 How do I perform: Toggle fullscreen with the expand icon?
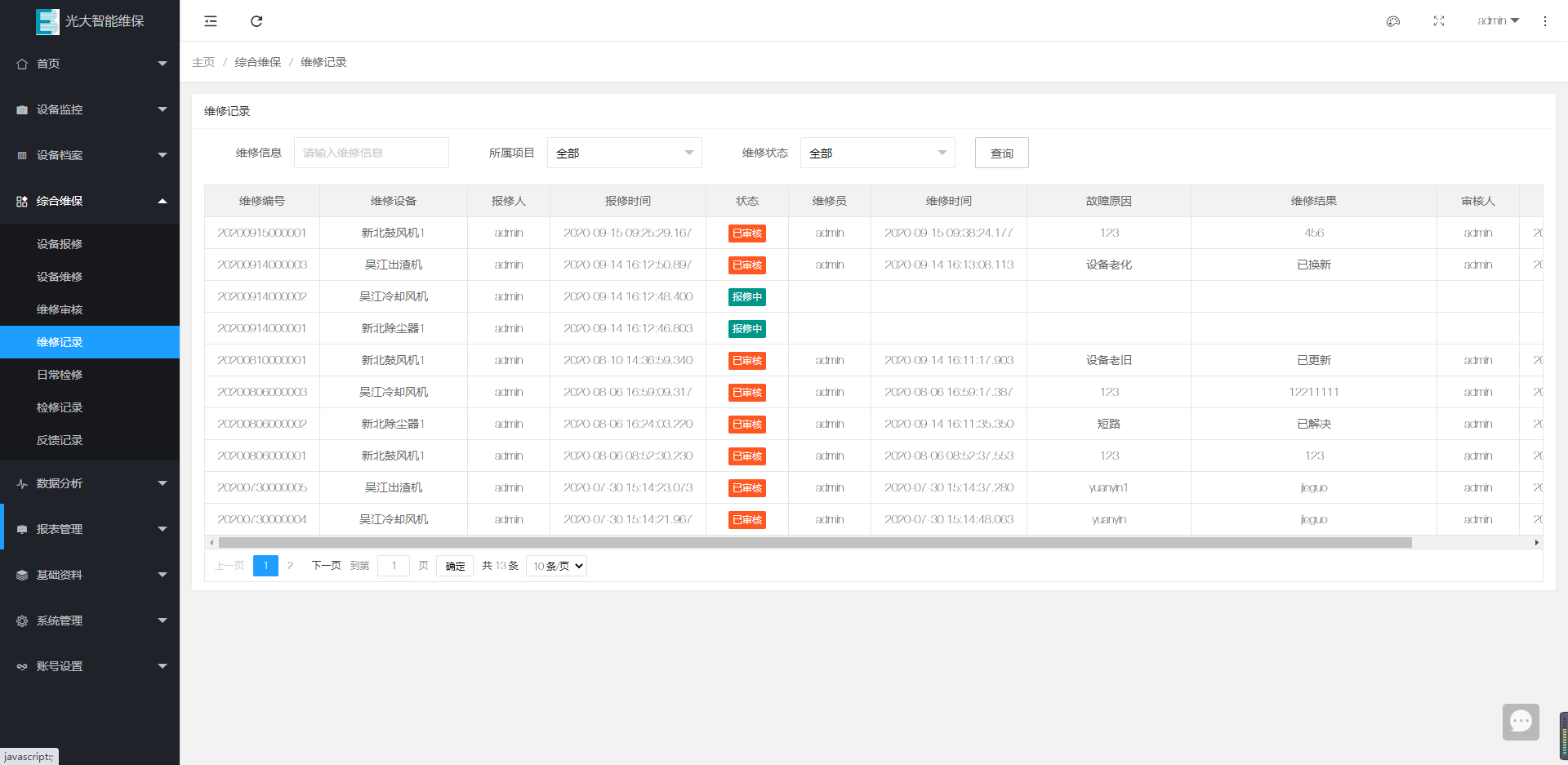click(1439, 21)
